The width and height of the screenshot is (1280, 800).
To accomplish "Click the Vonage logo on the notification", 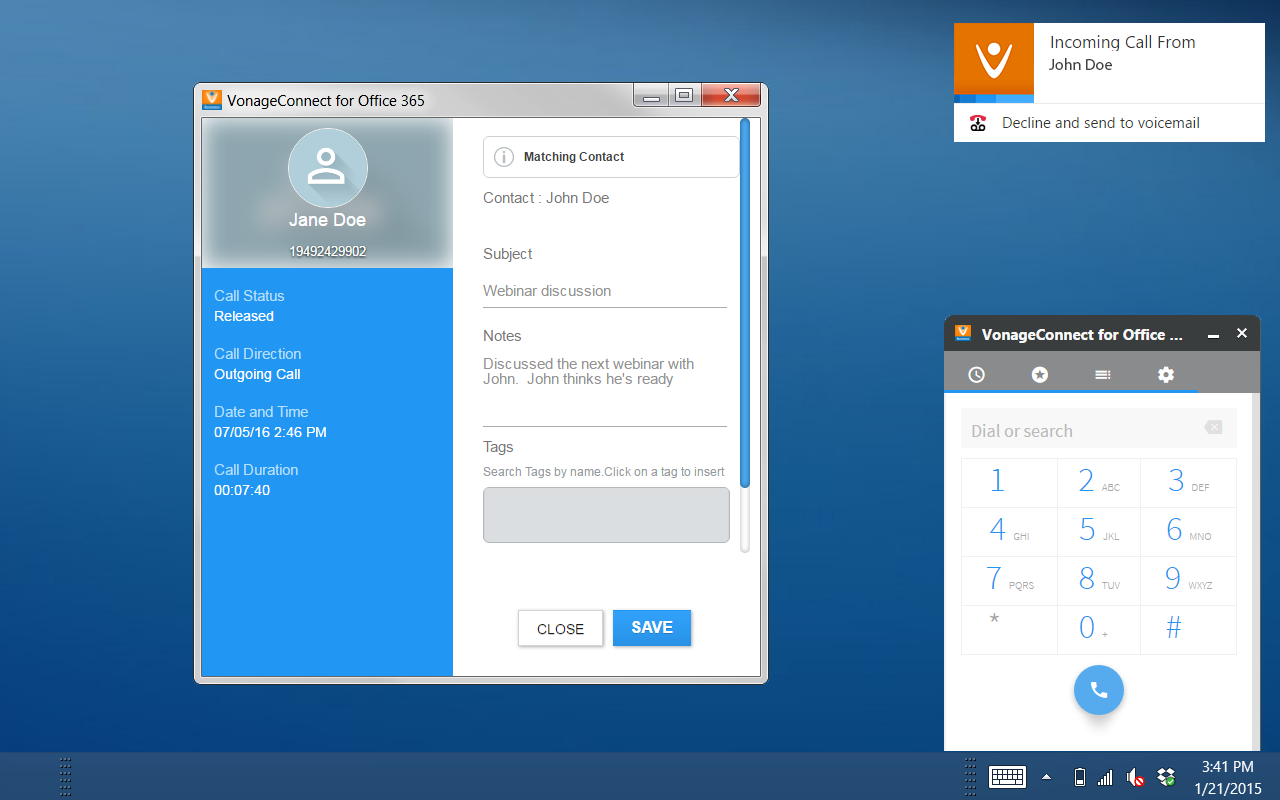I will 993,62.
